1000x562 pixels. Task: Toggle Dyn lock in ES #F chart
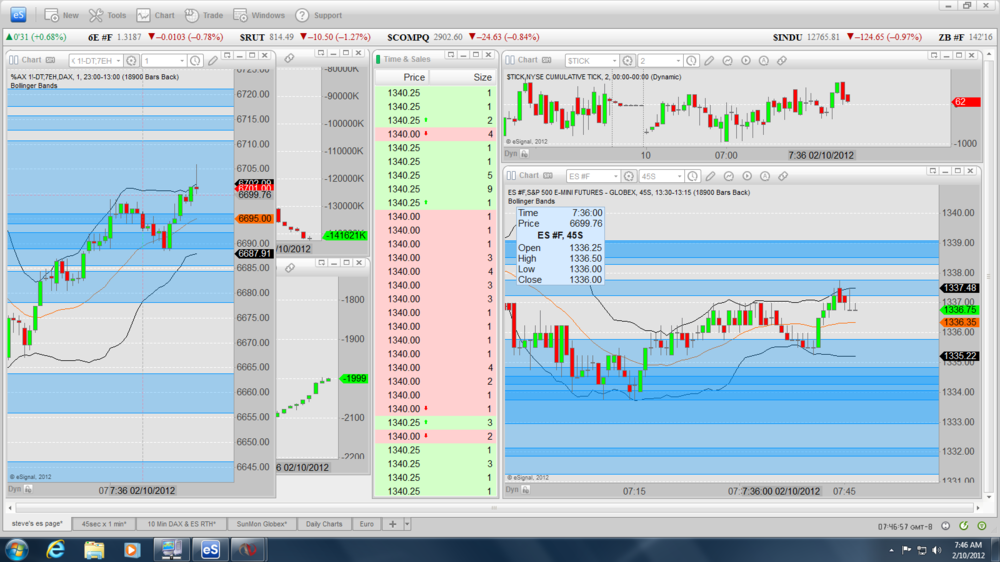click(526, 490)
